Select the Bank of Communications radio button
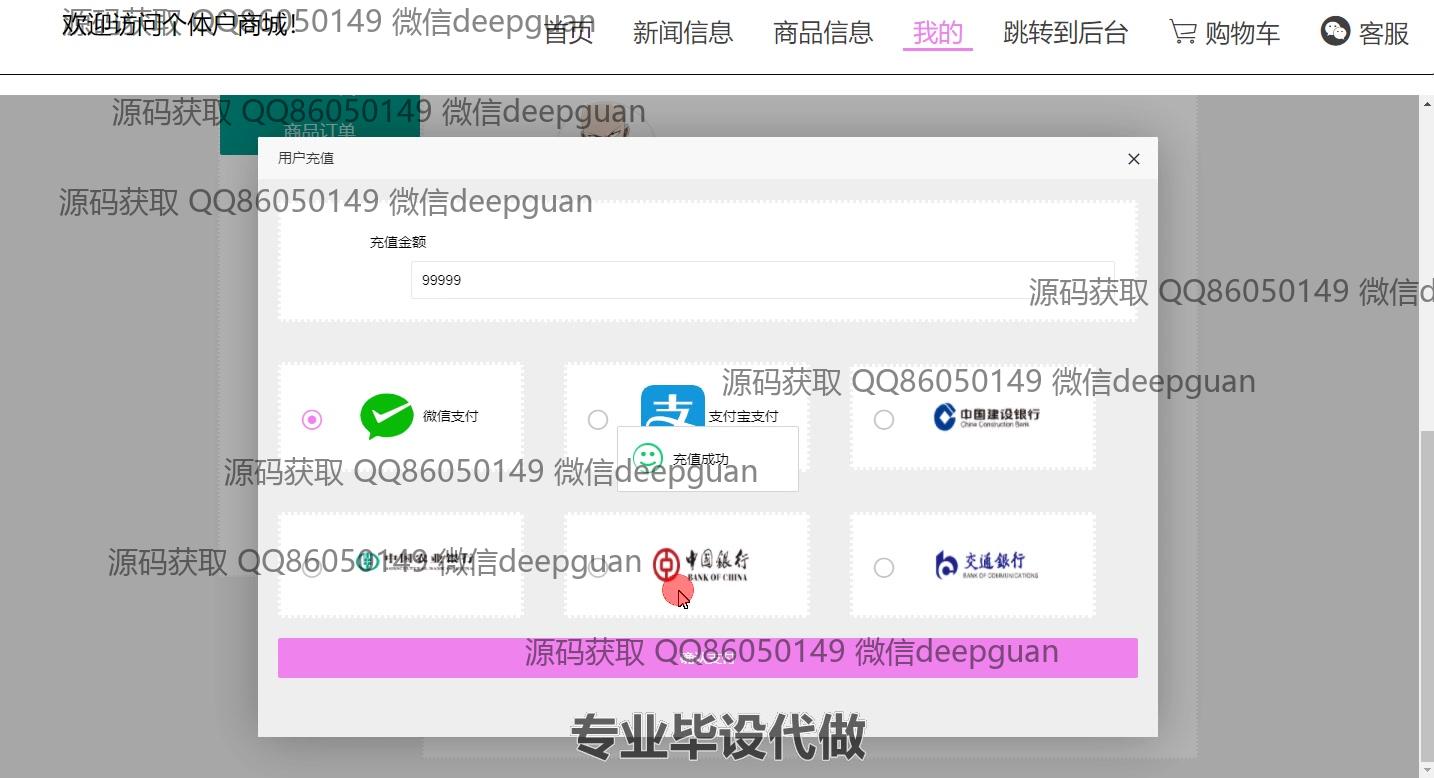The height and width of the screenshot is (778, 1434). point(884,568)
